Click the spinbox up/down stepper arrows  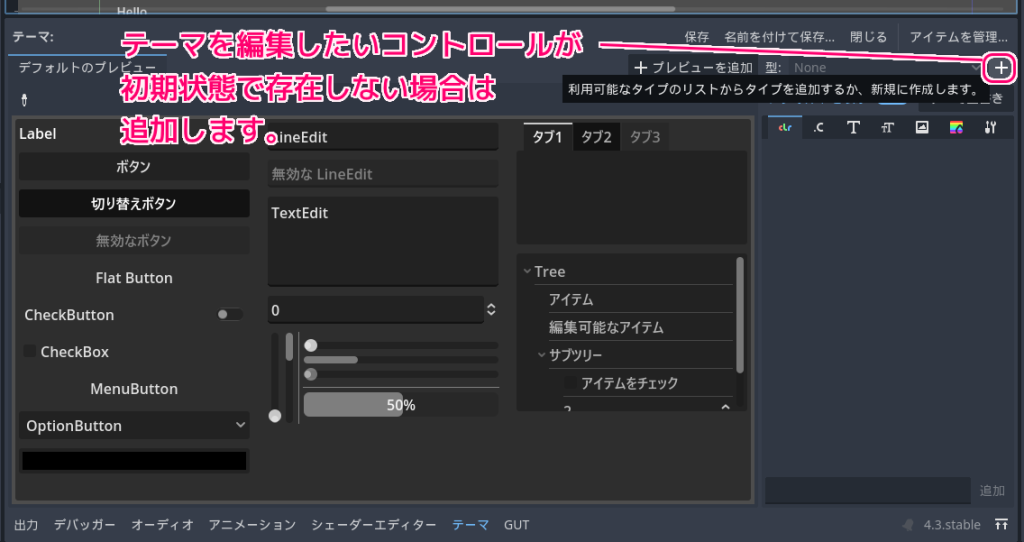click(491, 310)
